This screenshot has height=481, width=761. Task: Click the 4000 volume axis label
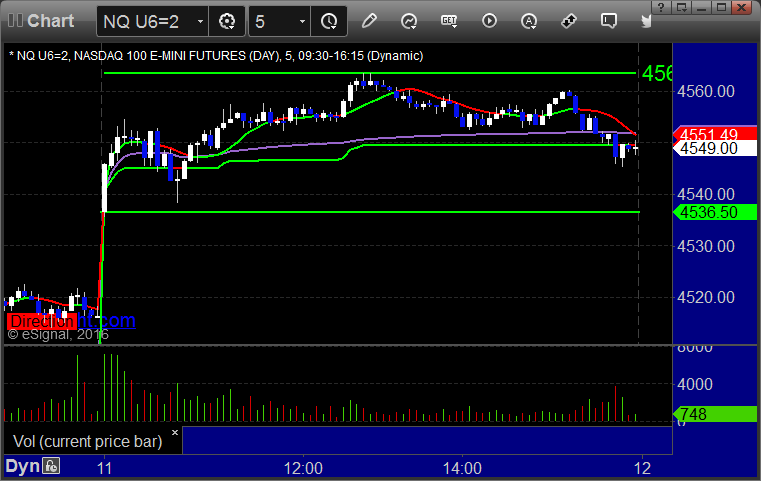pos(695,384)
